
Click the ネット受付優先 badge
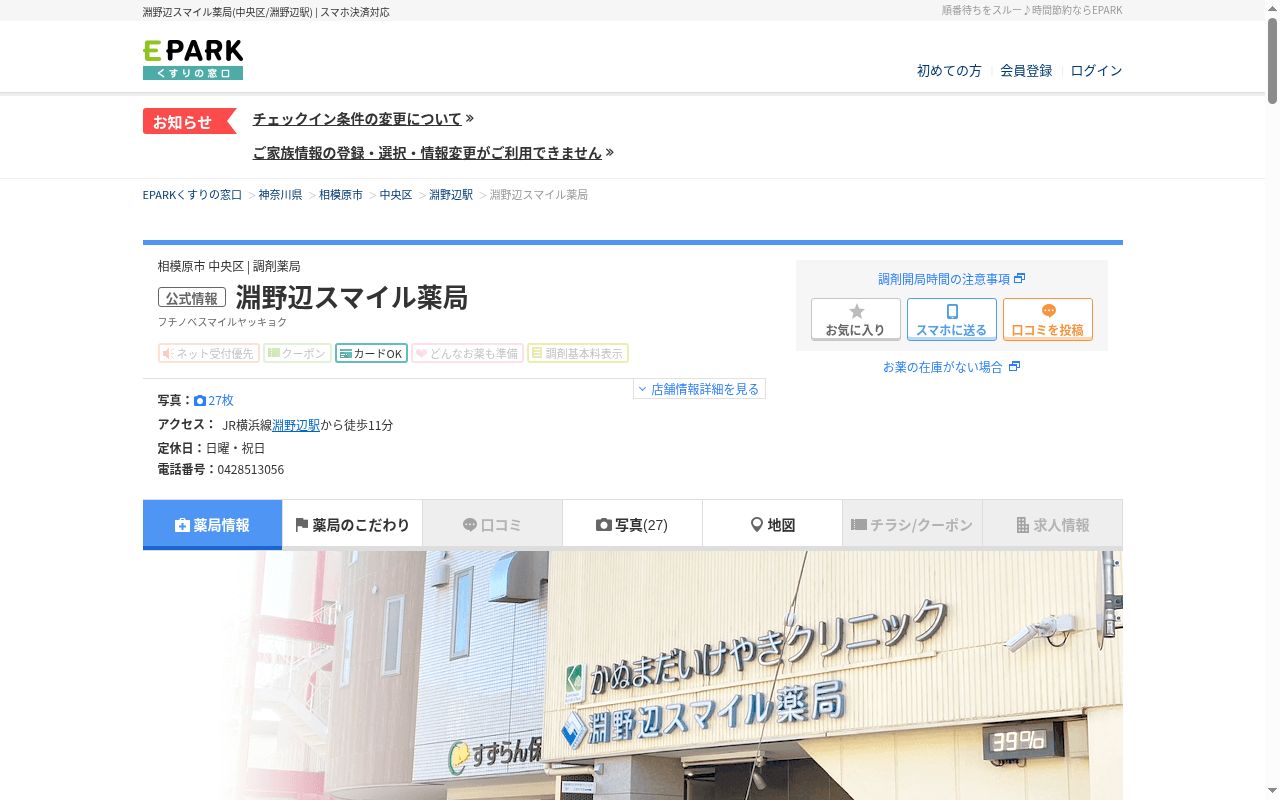[208, 353]
